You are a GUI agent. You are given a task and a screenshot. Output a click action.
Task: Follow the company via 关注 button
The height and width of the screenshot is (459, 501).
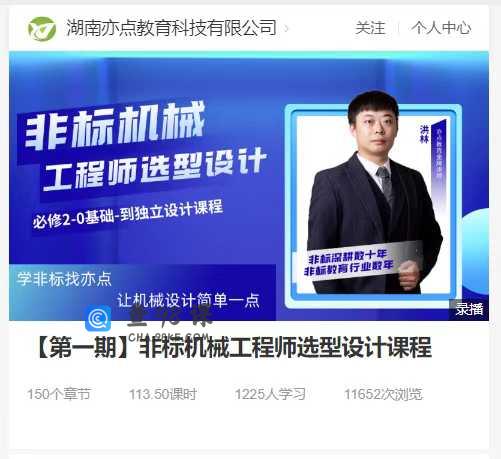tap(370, 28)
